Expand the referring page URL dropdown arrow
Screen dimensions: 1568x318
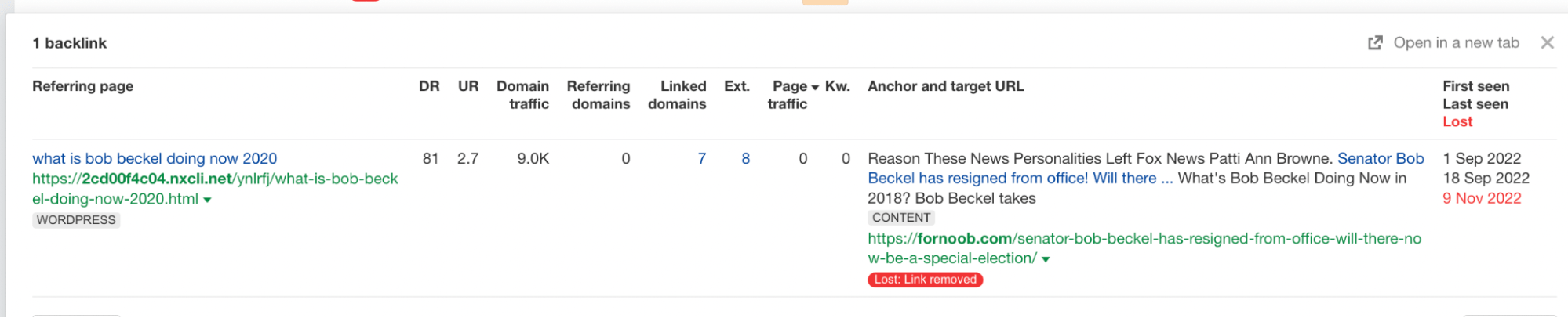[207, 200]
